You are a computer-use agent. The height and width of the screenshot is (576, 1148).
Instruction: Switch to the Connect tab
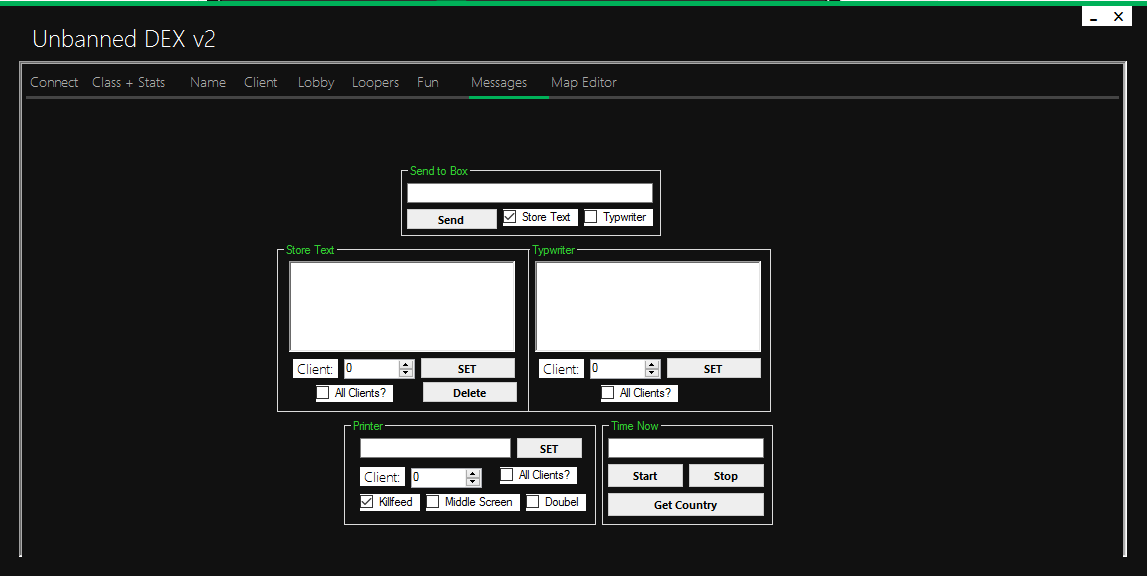coord(54,82)
